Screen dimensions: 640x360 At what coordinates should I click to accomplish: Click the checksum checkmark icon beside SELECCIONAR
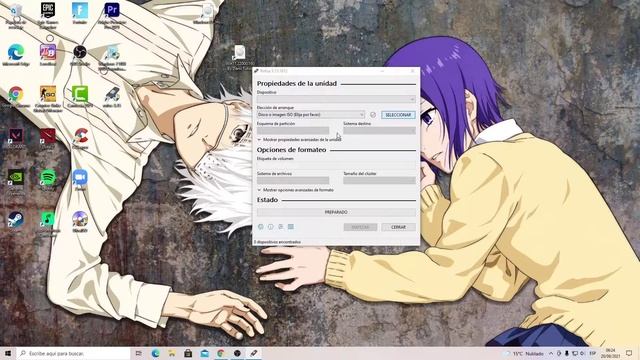tap(373, 115)
